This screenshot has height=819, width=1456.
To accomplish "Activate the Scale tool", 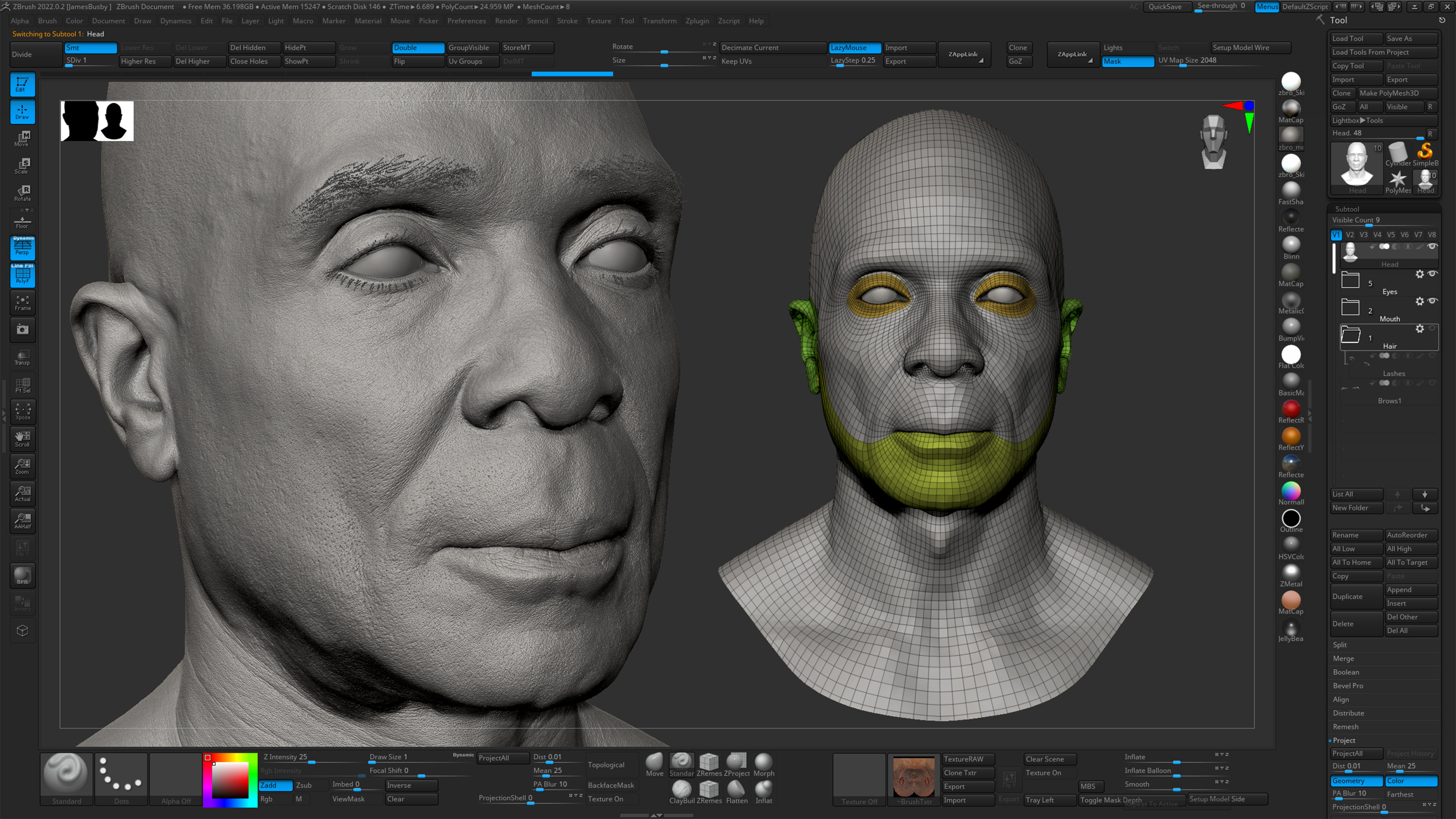I will [22, 165].
